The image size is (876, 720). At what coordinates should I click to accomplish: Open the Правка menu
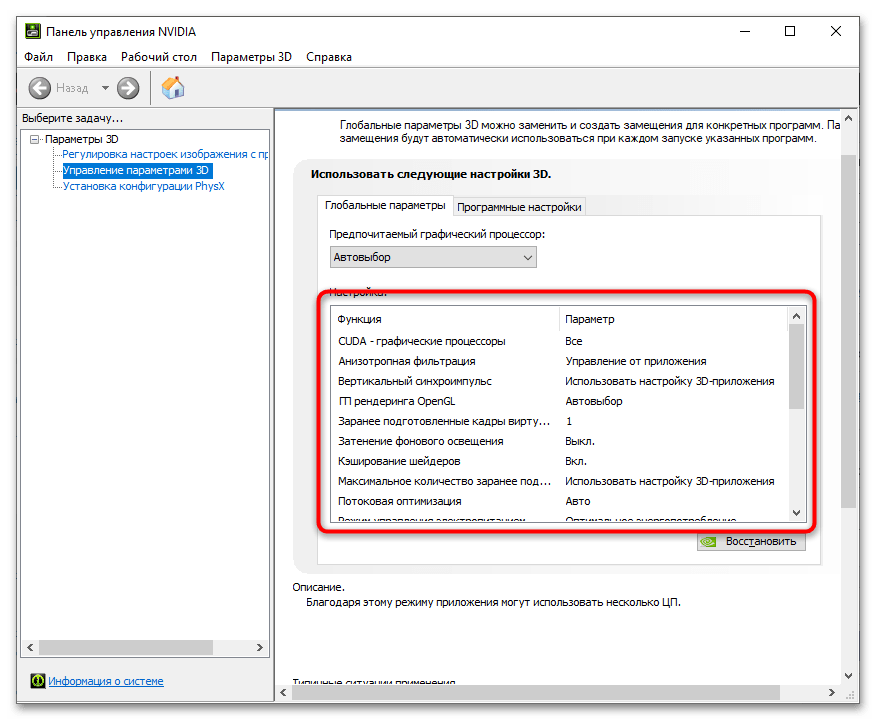[87, 57]
